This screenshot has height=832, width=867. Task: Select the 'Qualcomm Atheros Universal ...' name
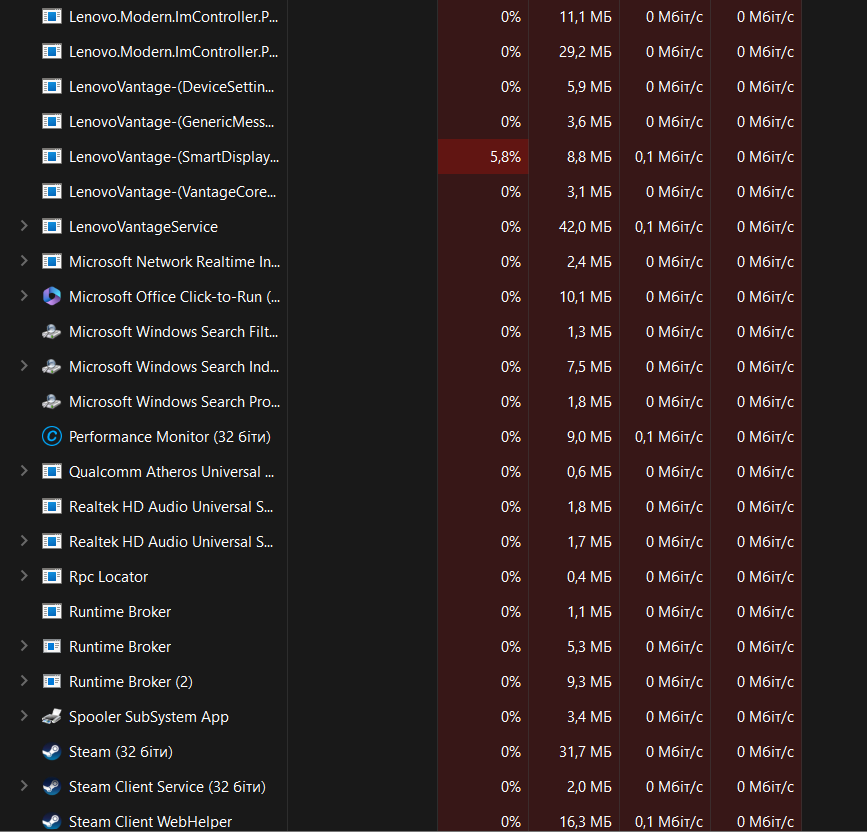tap(171, 472)
